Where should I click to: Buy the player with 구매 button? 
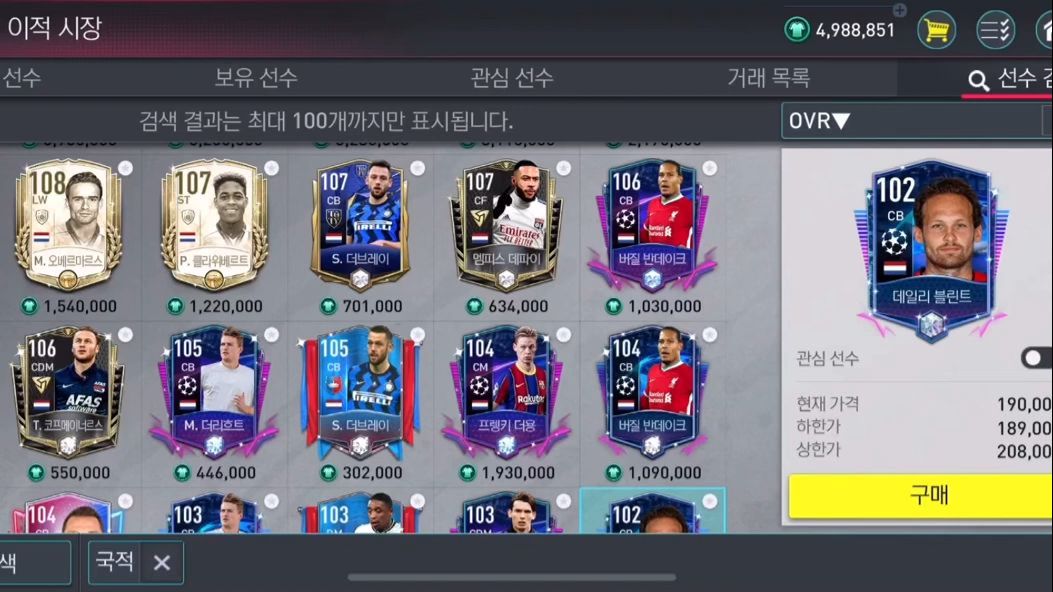tap(921, 495)
